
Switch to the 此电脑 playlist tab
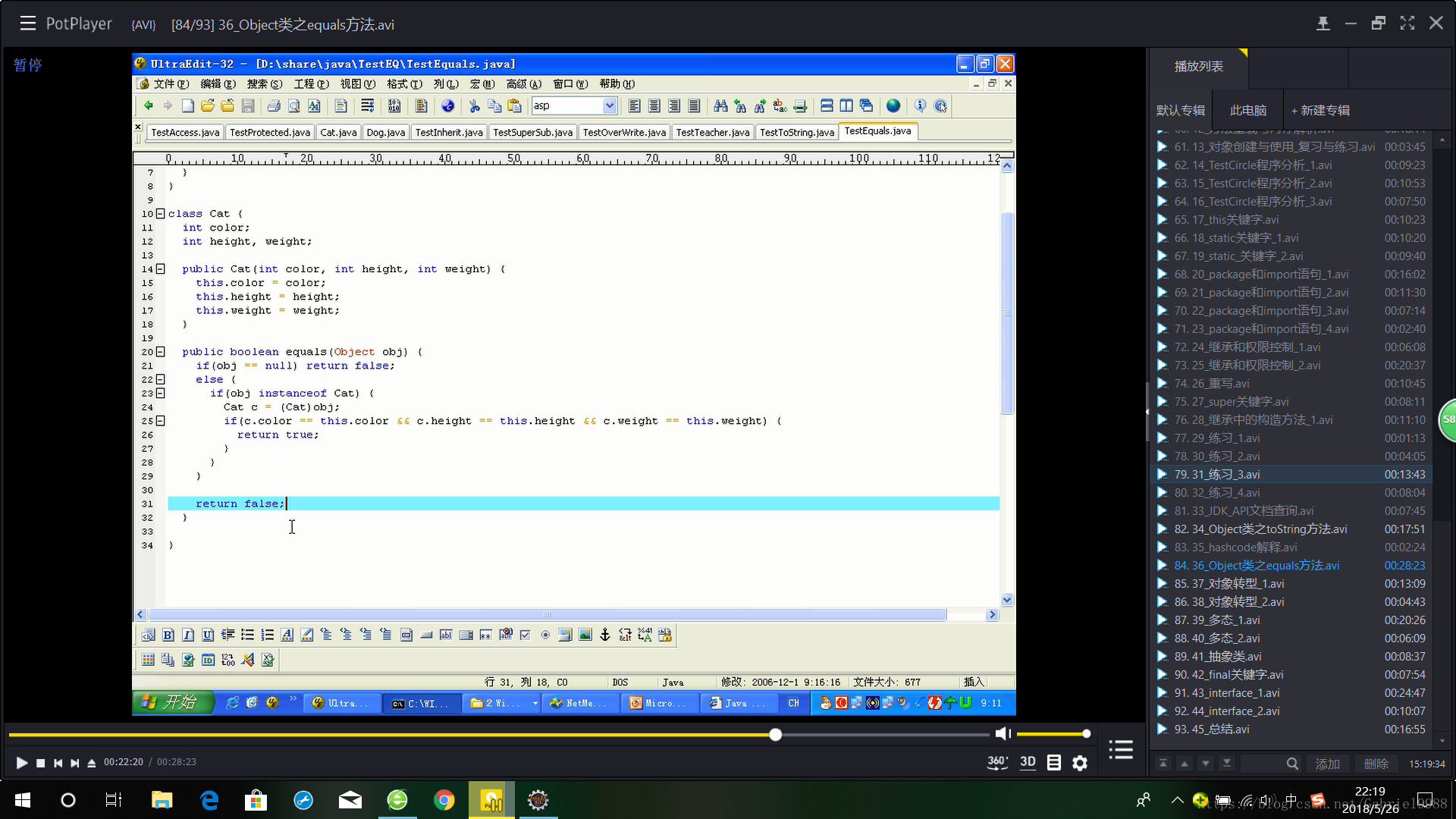click(1248, 111)
